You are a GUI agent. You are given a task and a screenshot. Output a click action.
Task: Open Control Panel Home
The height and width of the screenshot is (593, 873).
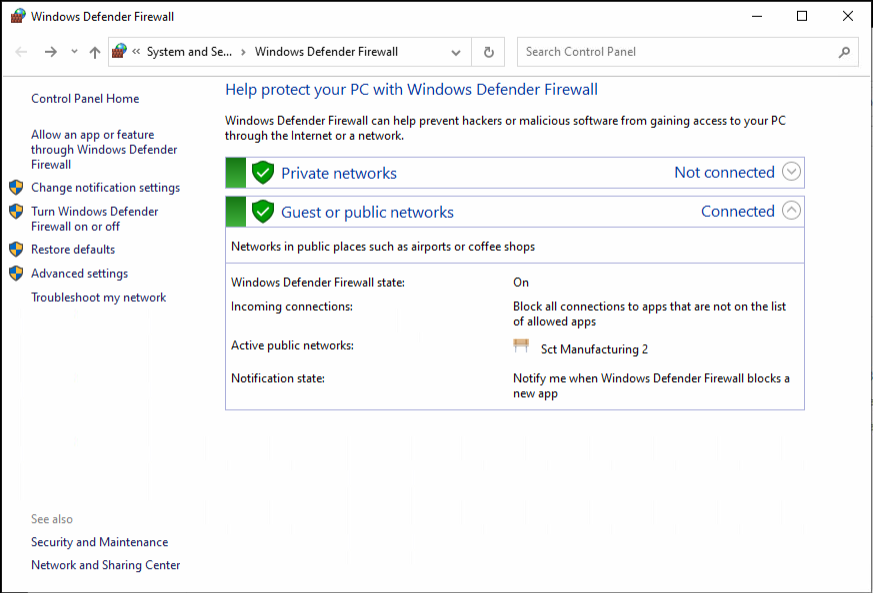click(85, 99)
